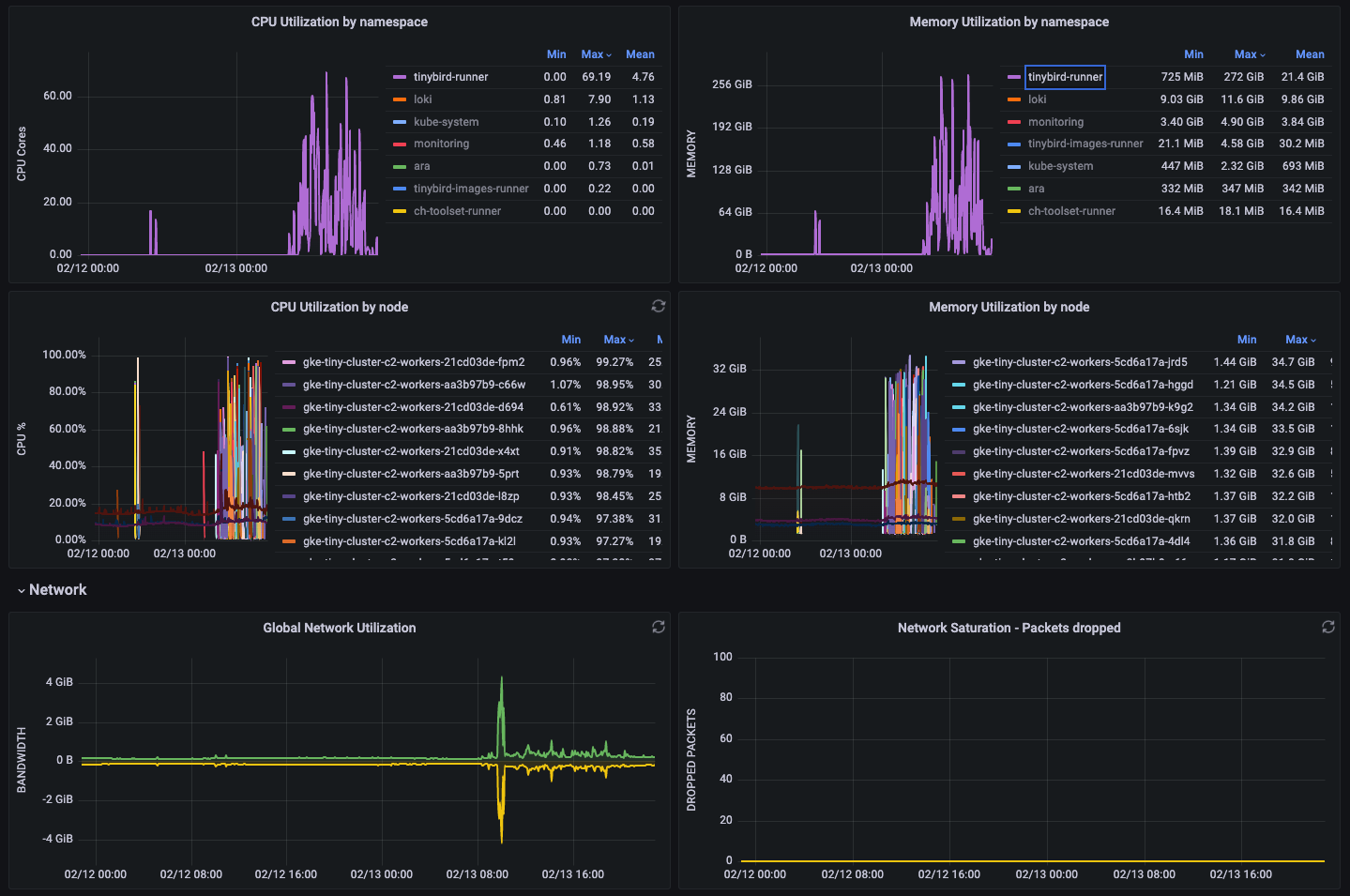Click loki series color icon in Memory namespace legend

[1013, 99]
